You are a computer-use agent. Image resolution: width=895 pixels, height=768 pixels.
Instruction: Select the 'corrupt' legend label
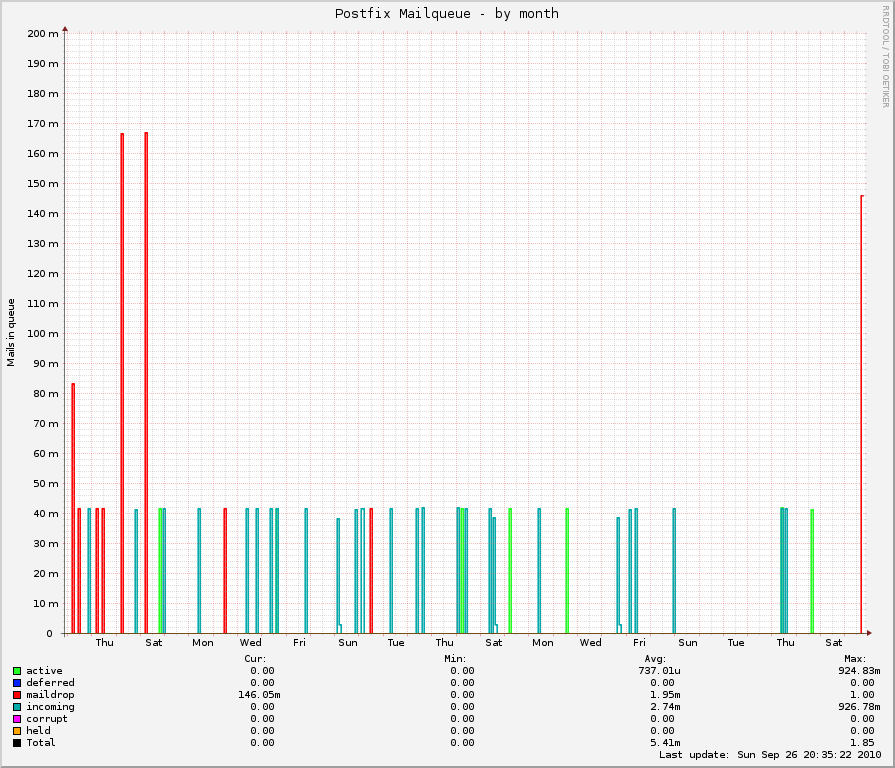[x=47, y=719]
